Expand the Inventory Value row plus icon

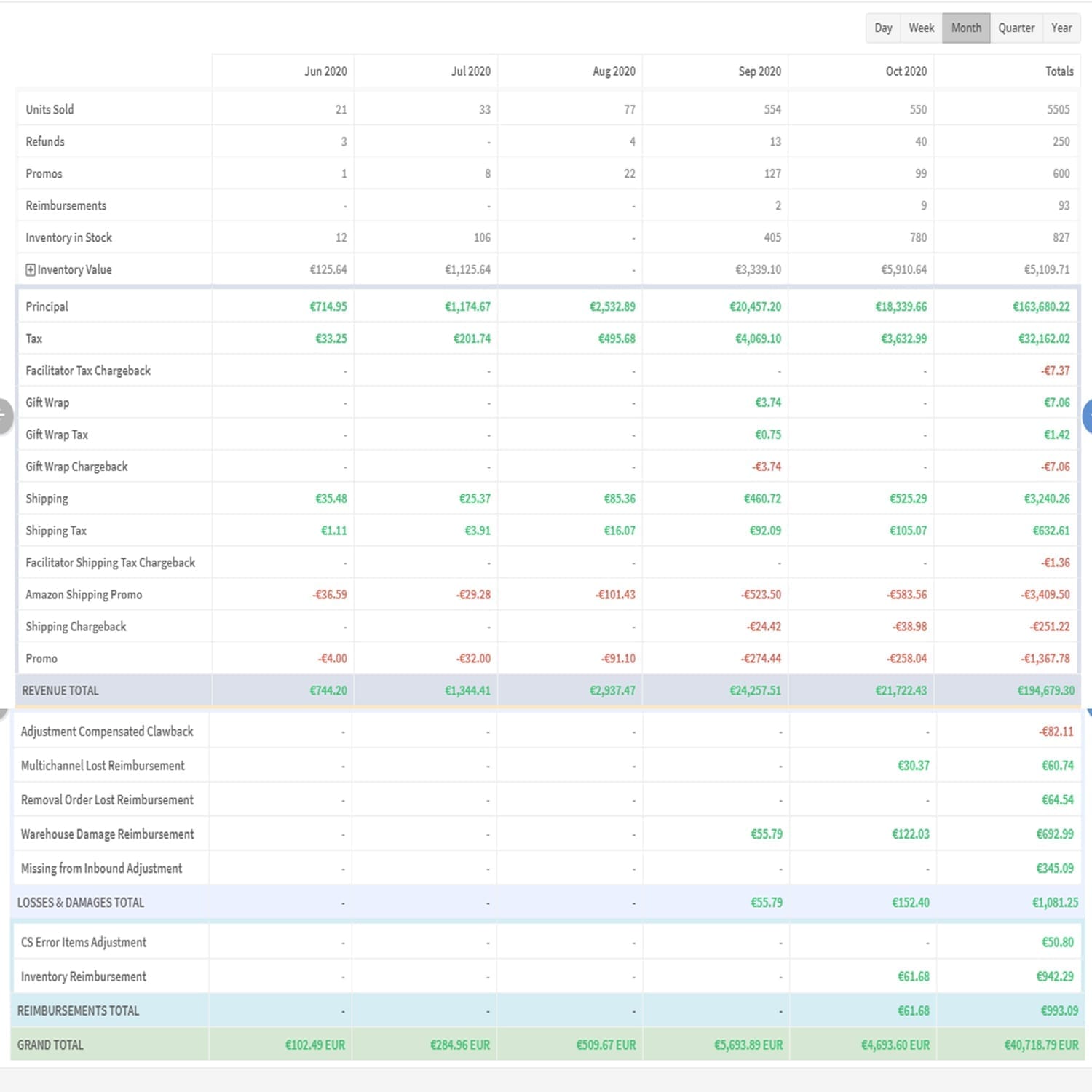click(31, 270)
